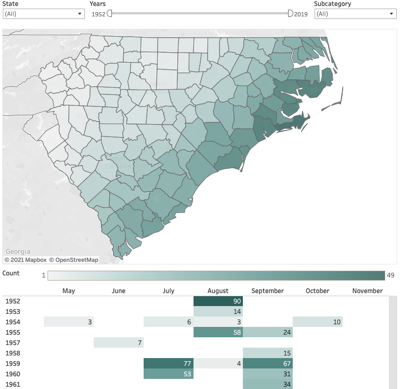The height and width of the screenshot is (389, 400).
Task: Select the 1954 July cell showing 6
Action: (x=168, y=322)
